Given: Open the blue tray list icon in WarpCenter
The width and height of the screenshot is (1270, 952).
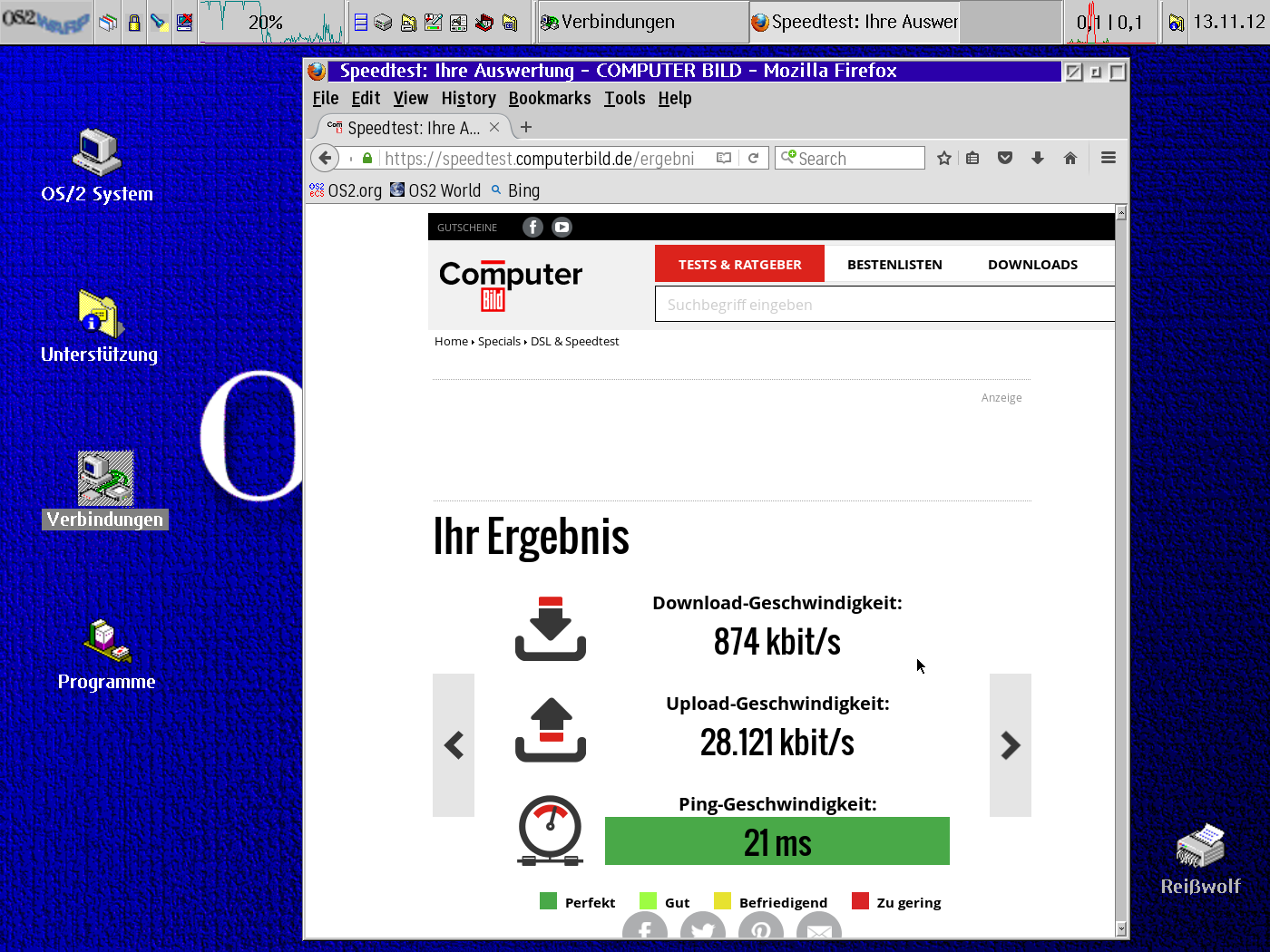Looking at the screenshot, I should click(x=360, y=23).
